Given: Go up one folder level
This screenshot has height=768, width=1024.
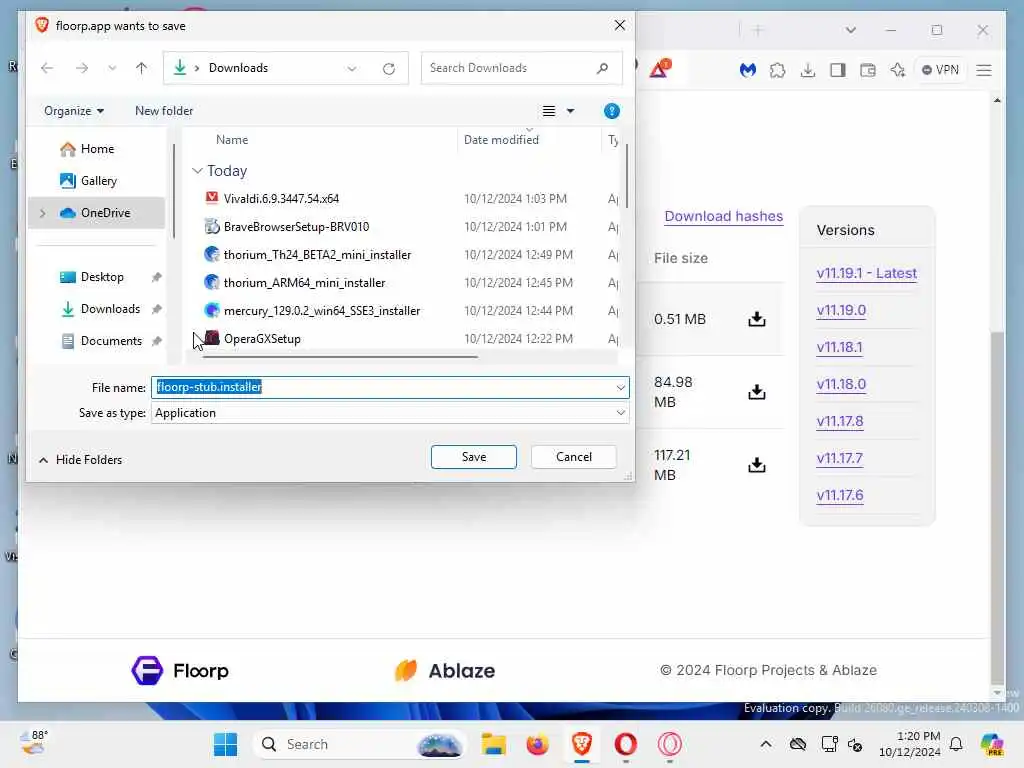Looking at the screenshot, I should tap(141, 68).
